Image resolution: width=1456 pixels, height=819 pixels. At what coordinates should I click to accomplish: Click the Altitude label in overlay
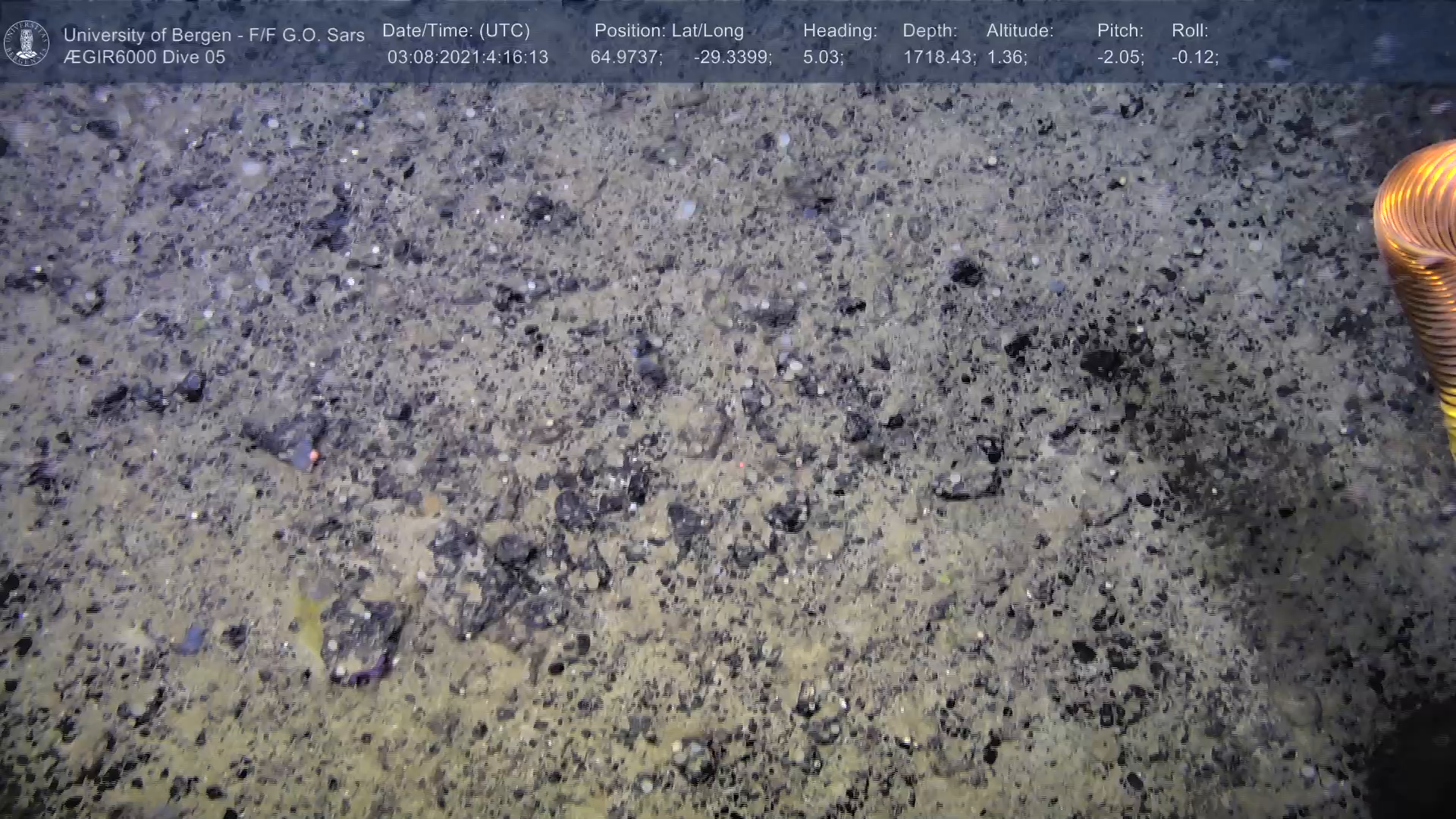coord(1019,31)
